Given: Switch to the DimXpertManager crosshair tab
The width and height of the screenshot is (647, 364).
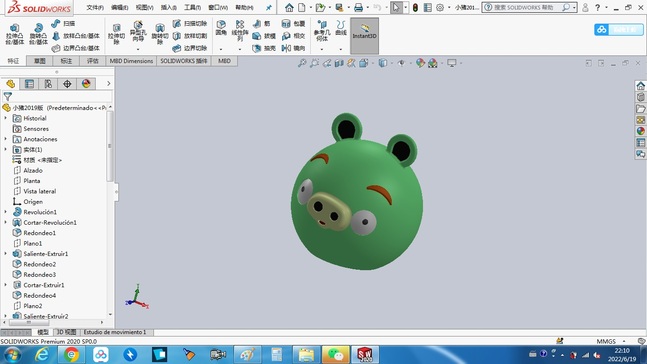Looking at the screenshot, I should point(67,84).
